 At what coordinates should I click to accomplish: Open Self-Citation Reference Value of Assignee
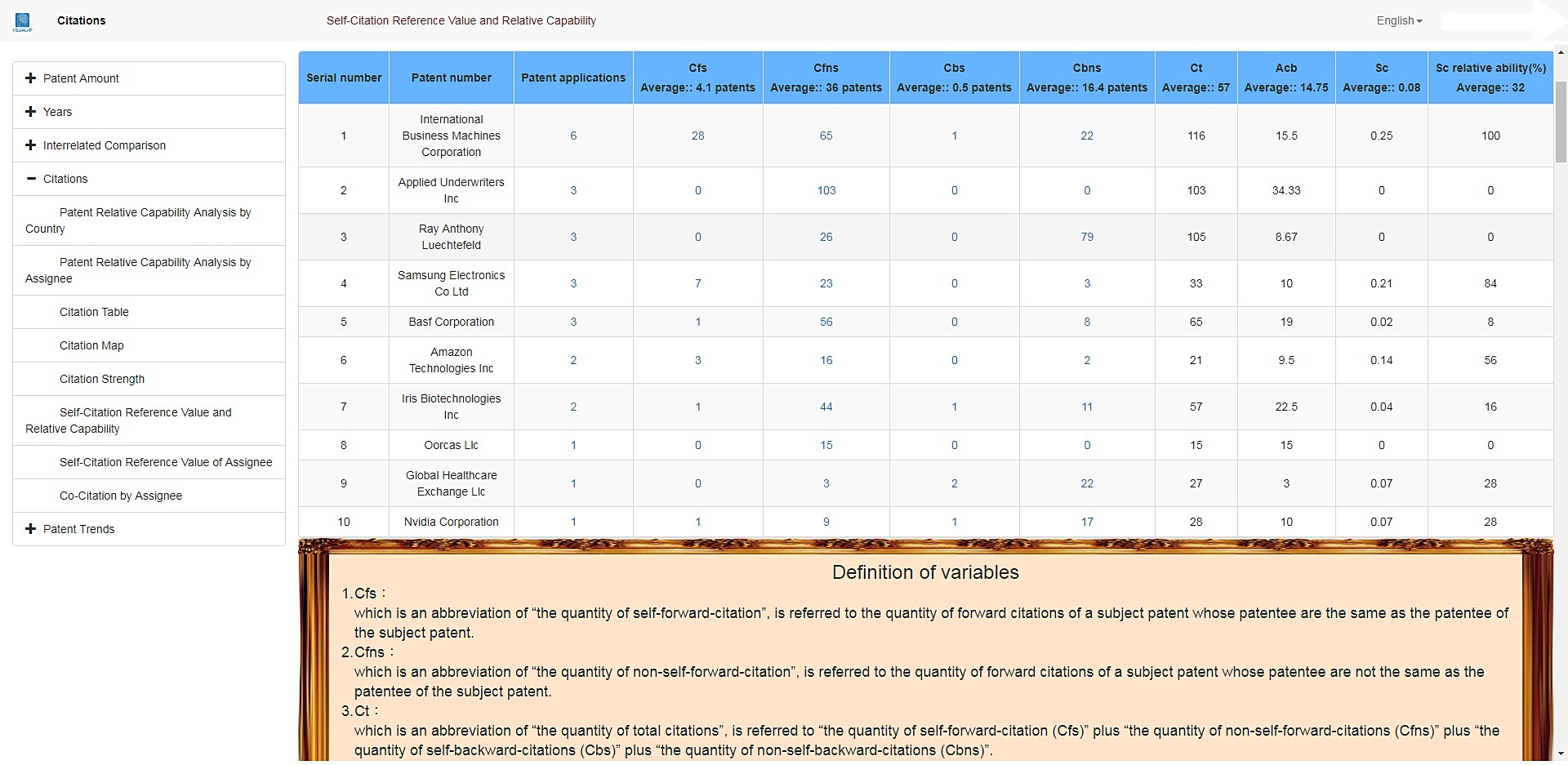coord(149,462)
